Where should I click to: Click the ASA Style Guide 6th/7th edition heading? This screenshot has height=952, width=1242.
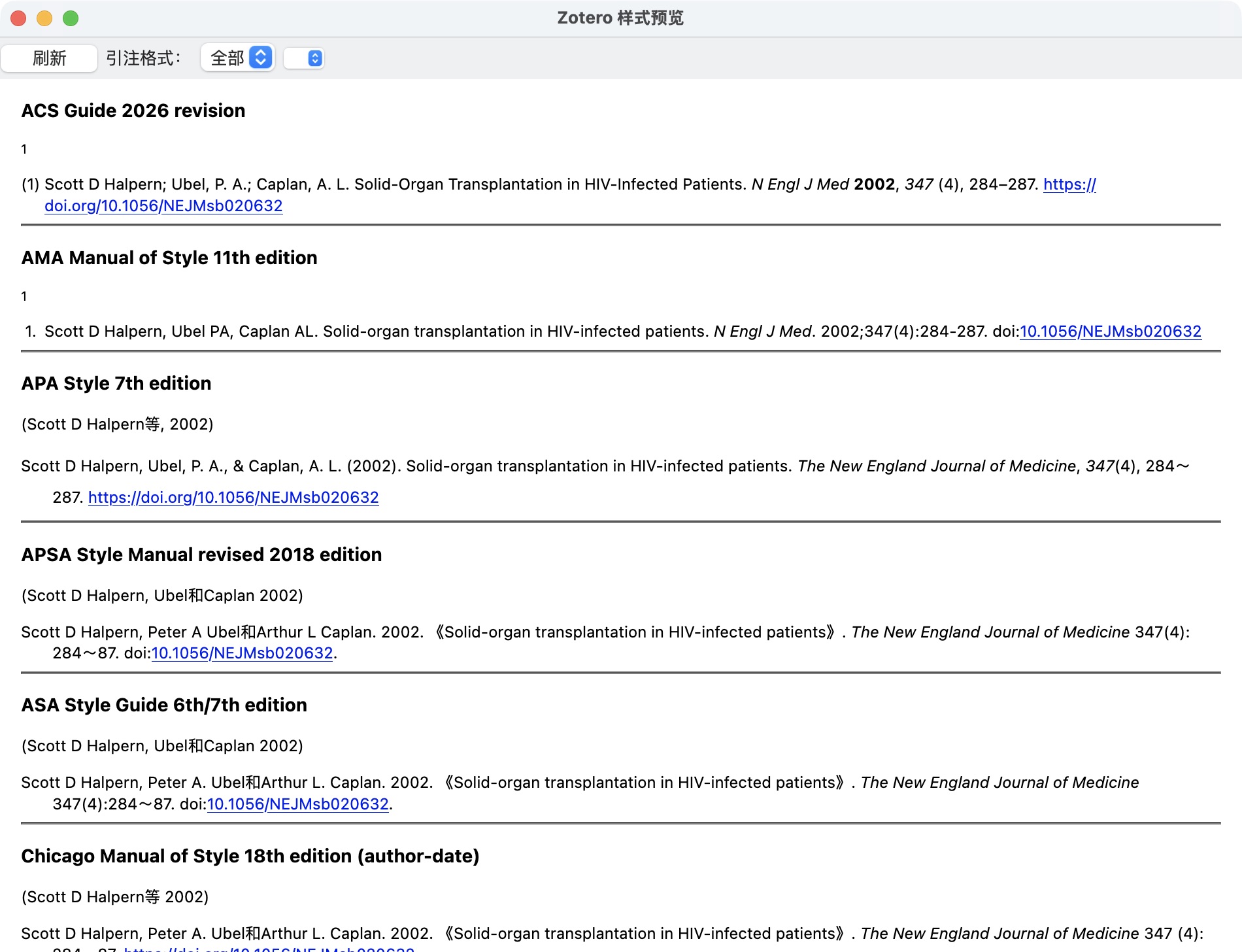pos(164,705)
